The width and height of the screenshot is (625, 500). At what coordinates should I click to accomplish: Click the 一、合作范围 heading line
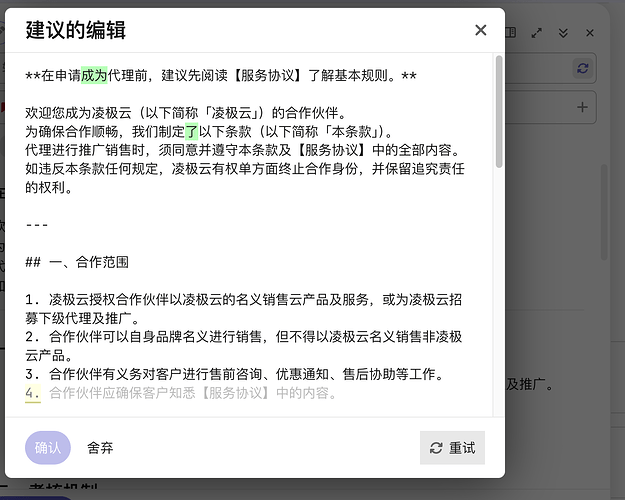pos(77,262)
